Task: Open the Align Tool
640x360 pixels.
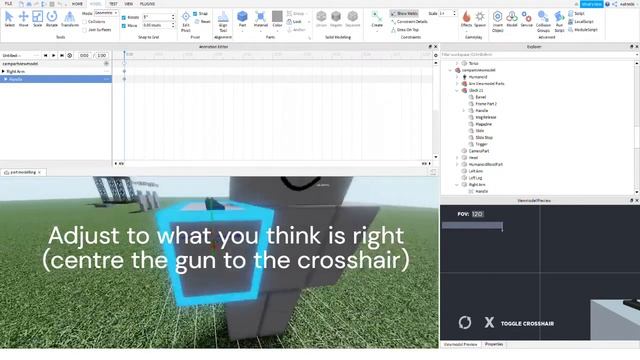Action: click(223, 21)
